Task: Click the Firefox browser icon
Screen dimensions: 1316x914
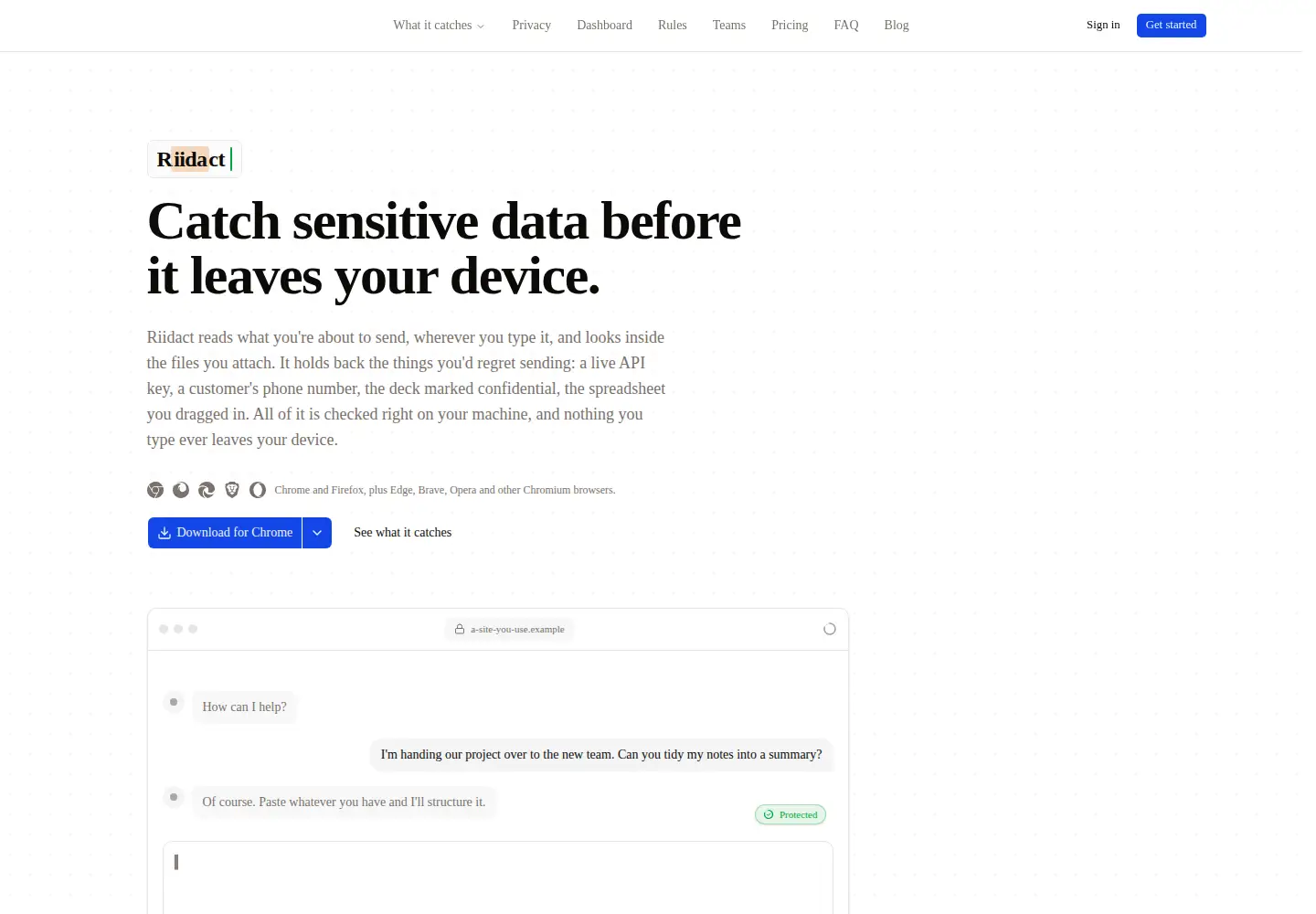Action: (181, 490)
